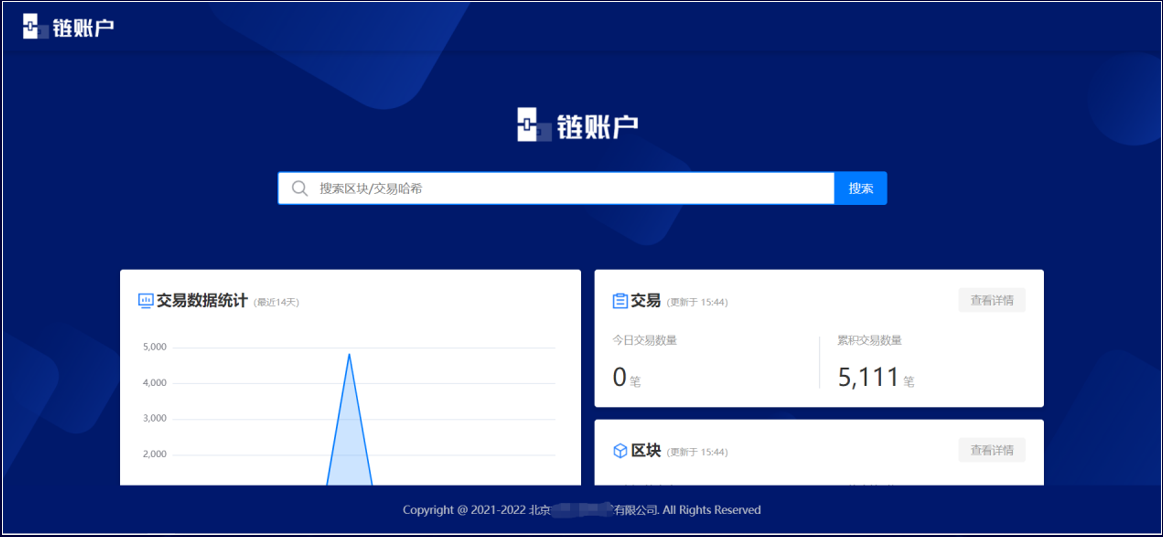This screenshot has width=1163, height=537.
Task: Focus the 搜索区块/交易哈希 search field
Action: (x=556, y=188)
